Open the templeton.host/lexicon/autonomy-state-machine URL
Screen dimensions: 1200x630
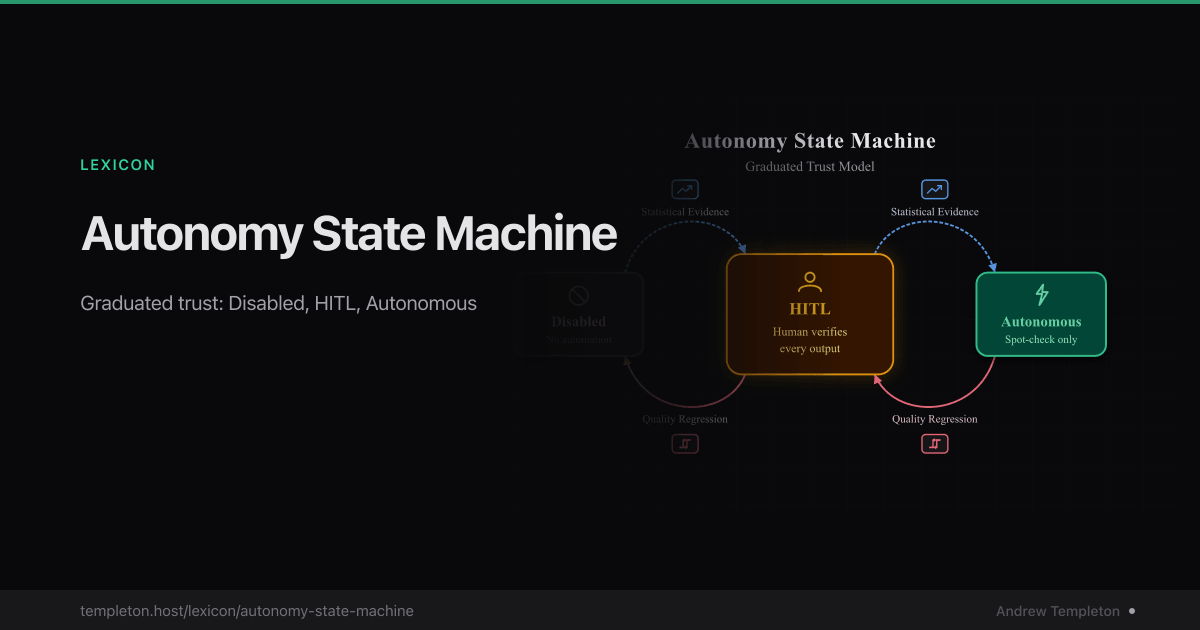[x=247, y=610]
